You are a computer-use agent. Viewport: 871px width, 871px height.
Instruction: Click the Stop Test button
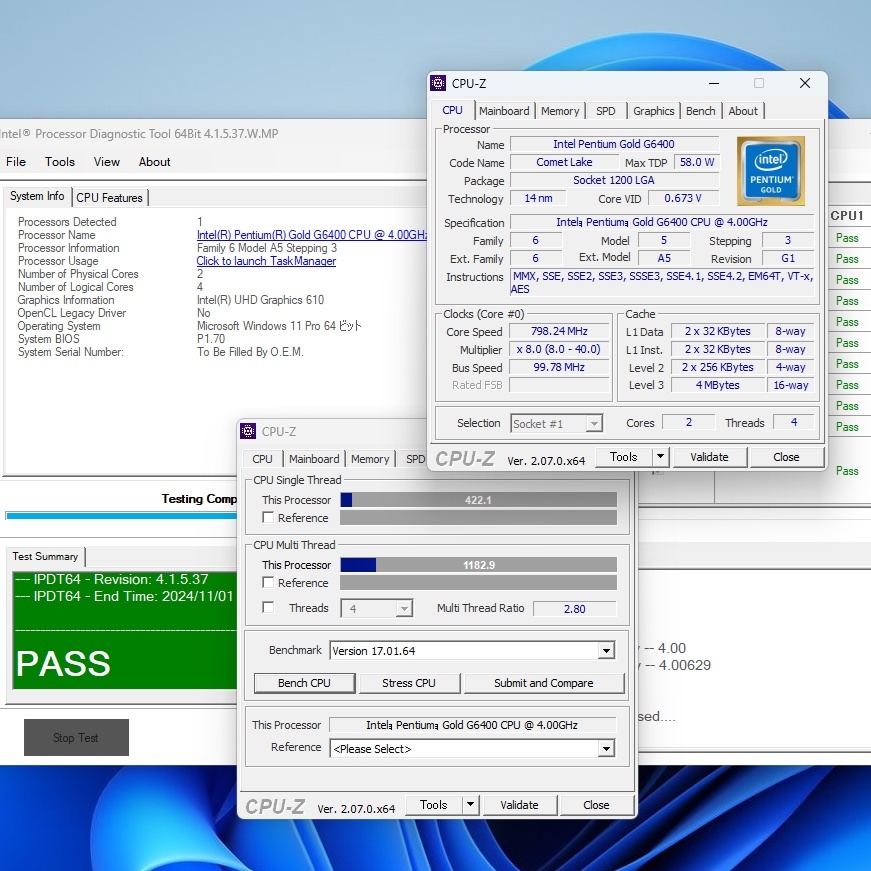(x=76, y=738)
